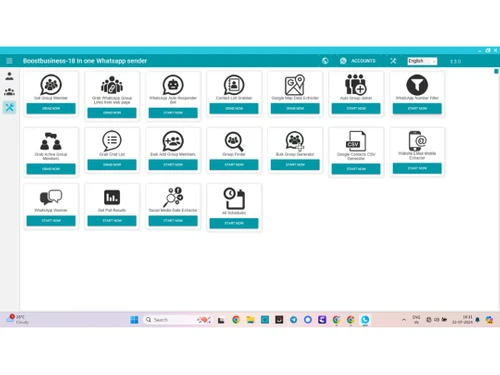
Task: Click the WhatsApp Number Filter icon
Action: (x=417, y=85)
